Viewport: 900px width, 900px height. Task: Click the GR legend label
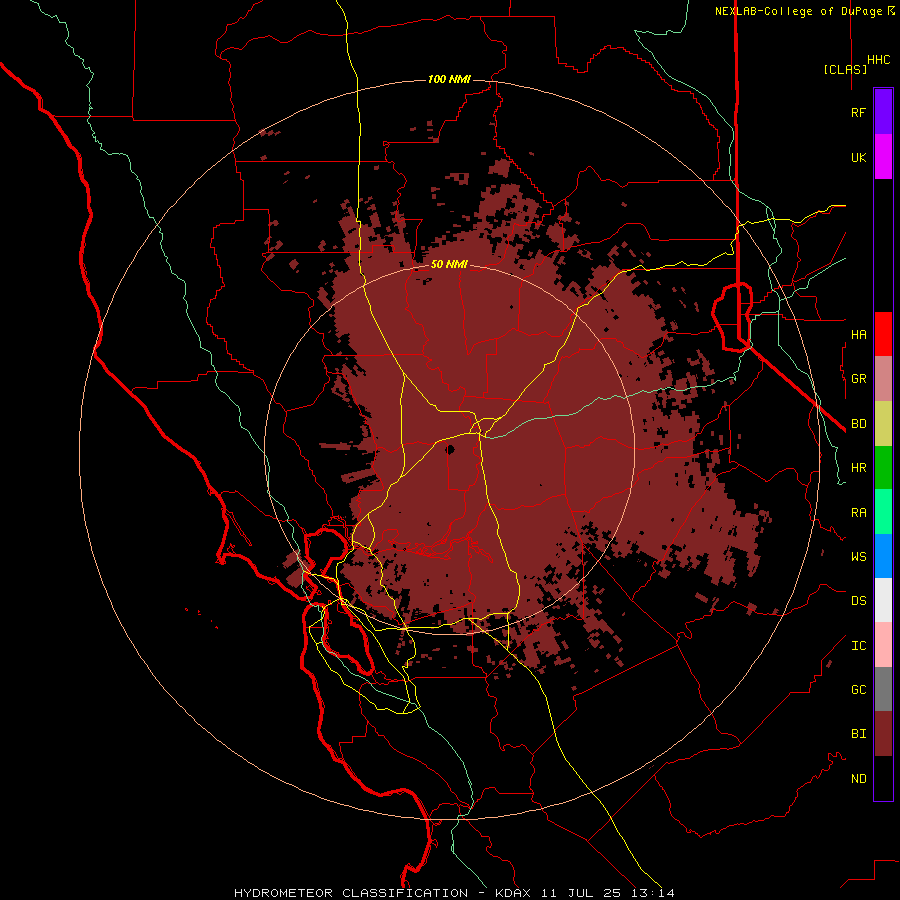click(x=858, y=379)
